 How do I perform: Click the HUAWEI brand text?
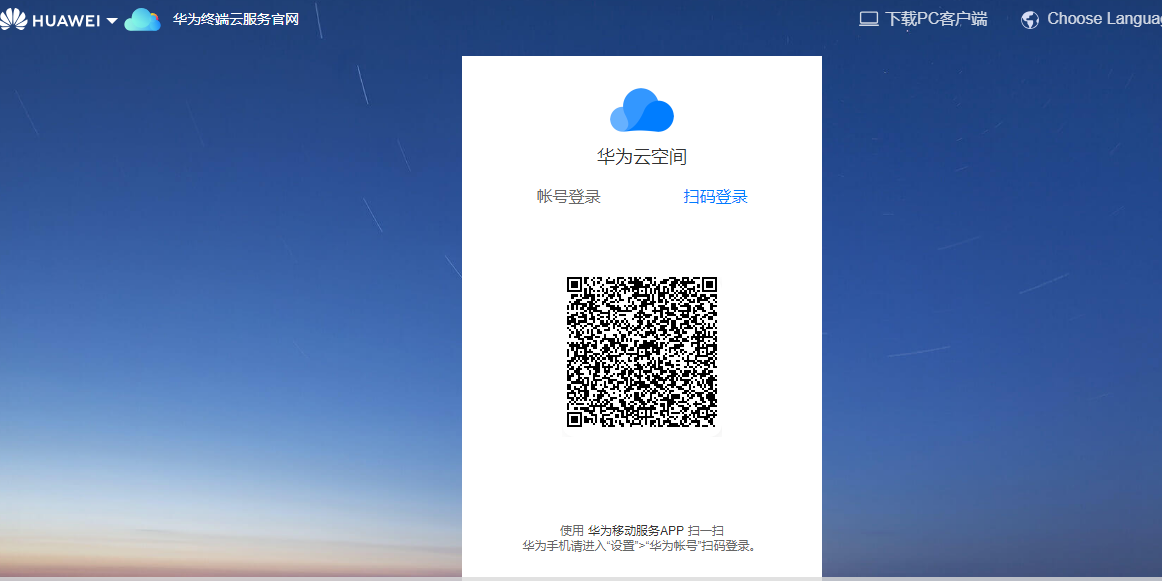66,21
